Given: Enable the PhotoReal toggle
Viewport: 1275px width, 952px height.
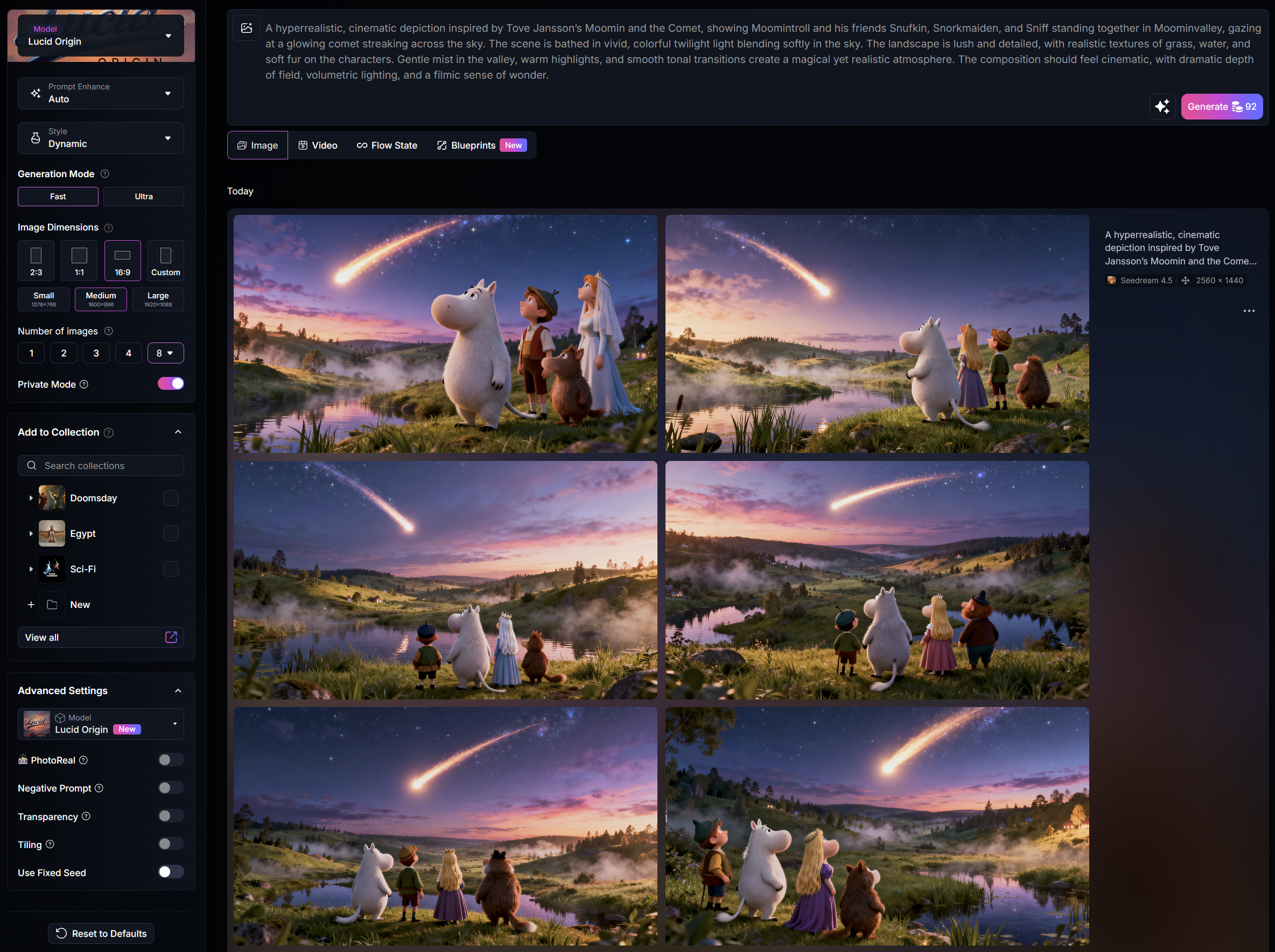Looking at the screenshot, I should tap(171, 760).
